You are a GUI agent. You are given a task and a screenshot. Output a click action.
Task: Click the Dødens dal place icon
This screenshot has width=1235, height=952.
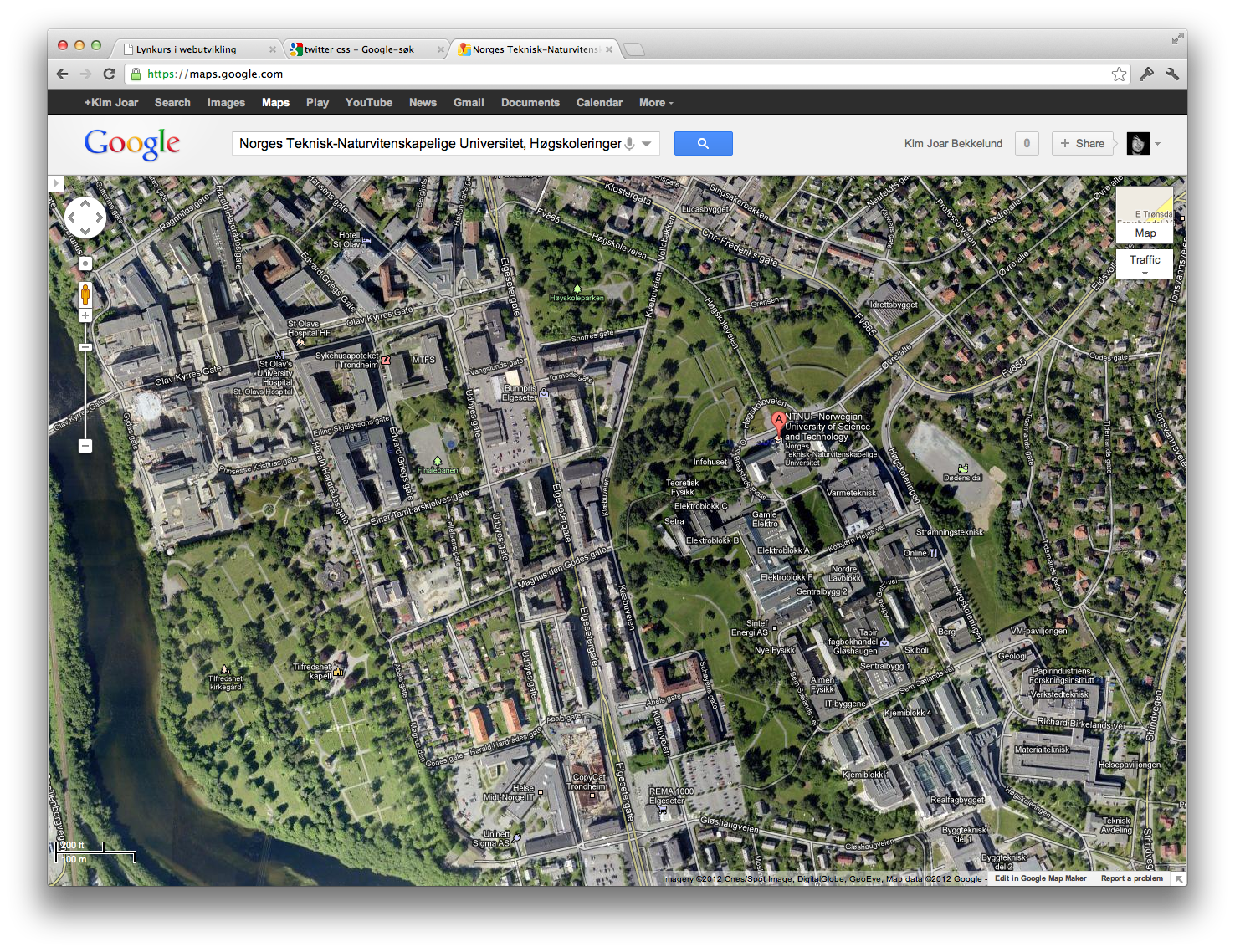963,468
